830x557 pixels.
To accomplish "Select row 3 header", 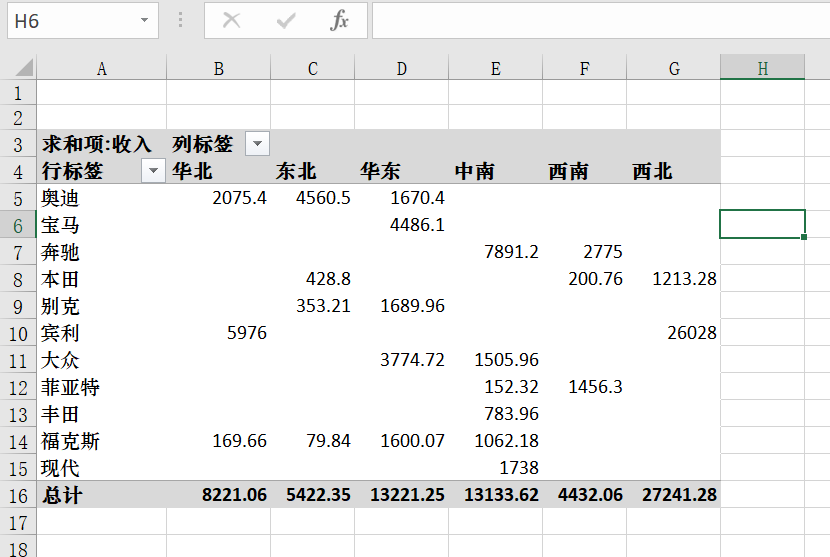I will tap(18, 145).
